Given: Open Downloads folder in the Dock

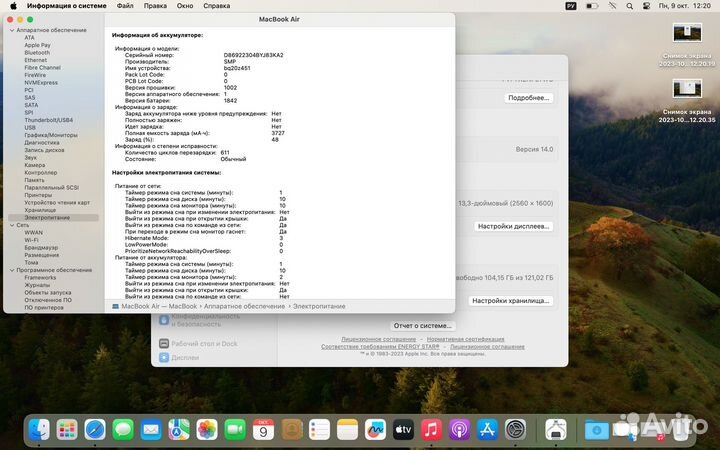Looking at the screenshot, I should click(596, 430).
